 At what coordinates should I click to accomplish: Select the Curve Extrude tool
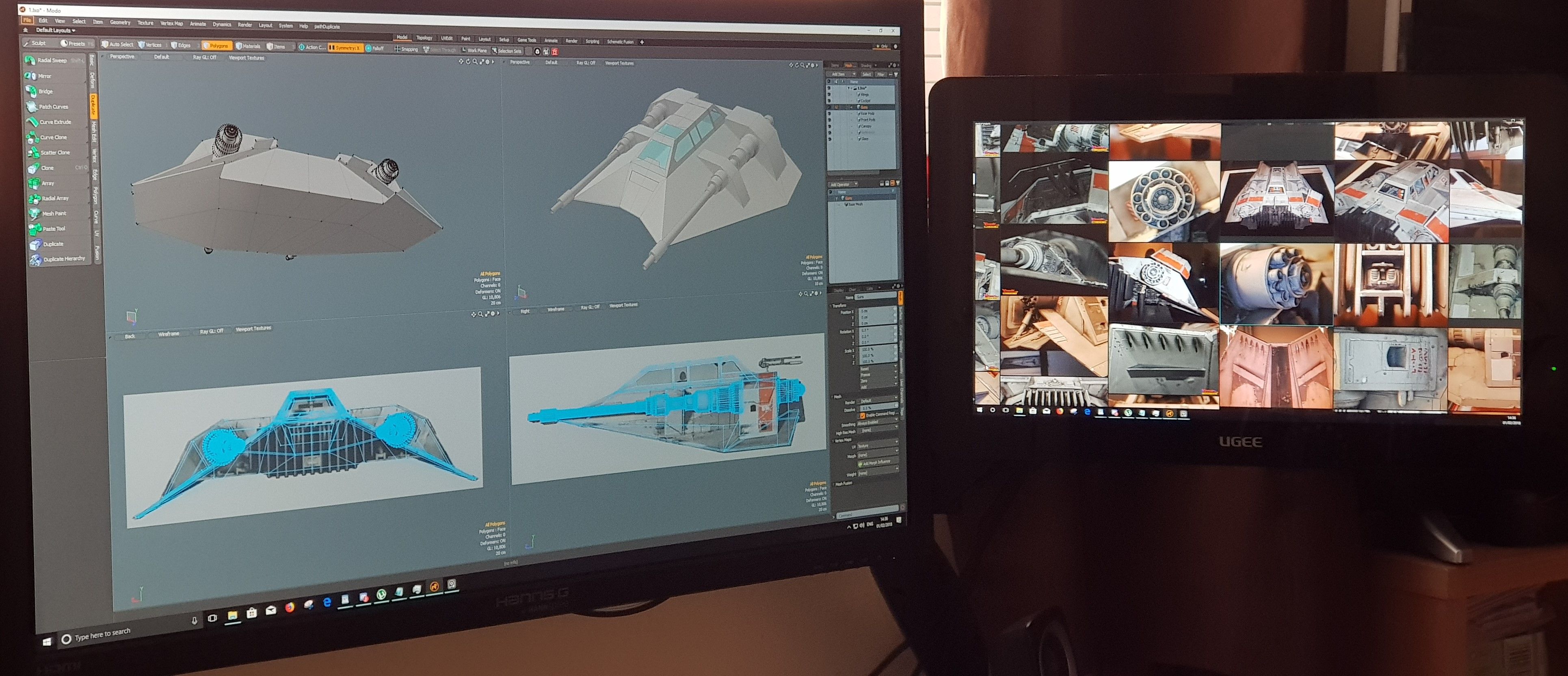tap(56, 122)
